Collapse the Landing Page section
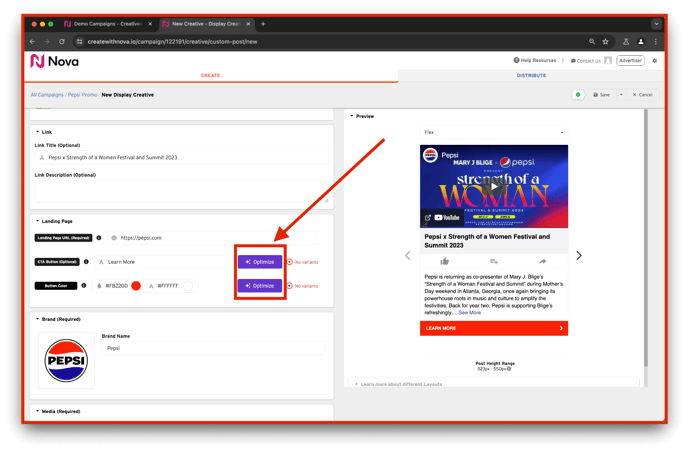The width and height of the screenshot is (688, 452). click(38, 221)
